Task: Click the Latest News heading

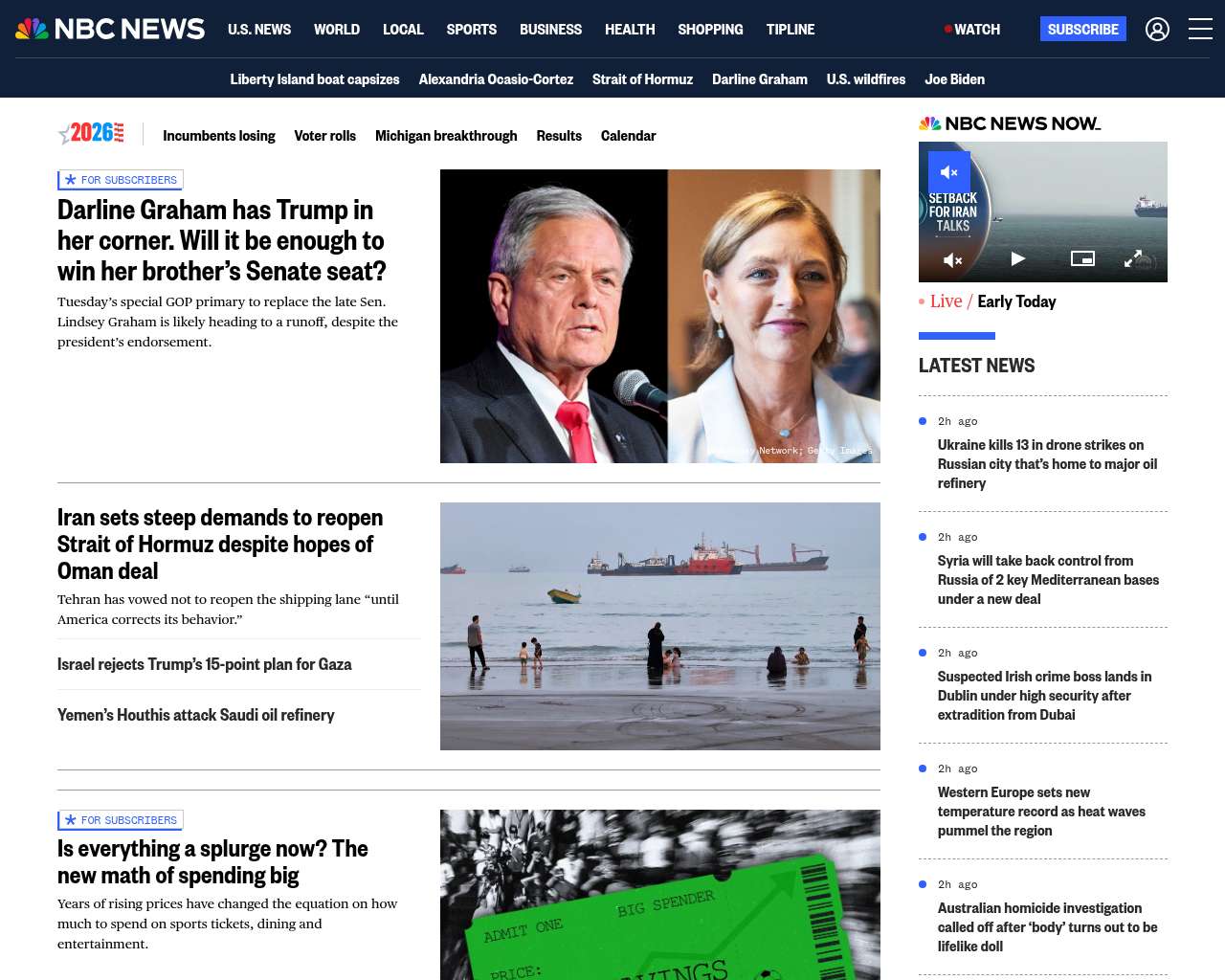Action: (976, 366)
